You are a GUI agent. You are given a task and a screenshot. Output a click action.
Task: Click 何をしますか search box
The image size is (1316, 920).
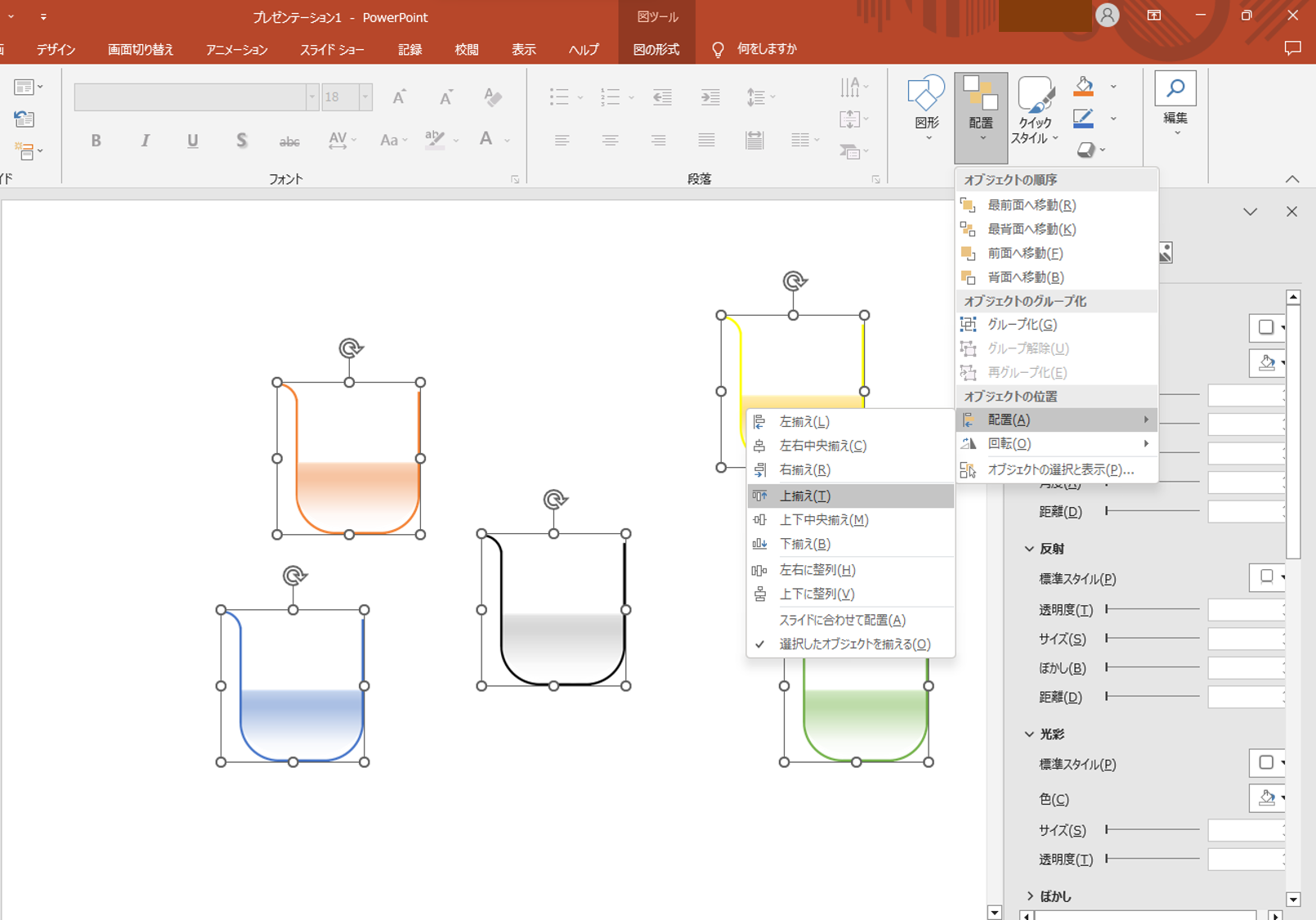click(766, 49)
